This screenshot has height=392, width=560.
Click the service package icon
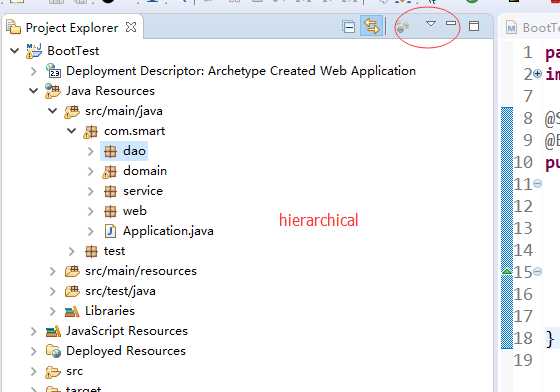tap(110, 191)
